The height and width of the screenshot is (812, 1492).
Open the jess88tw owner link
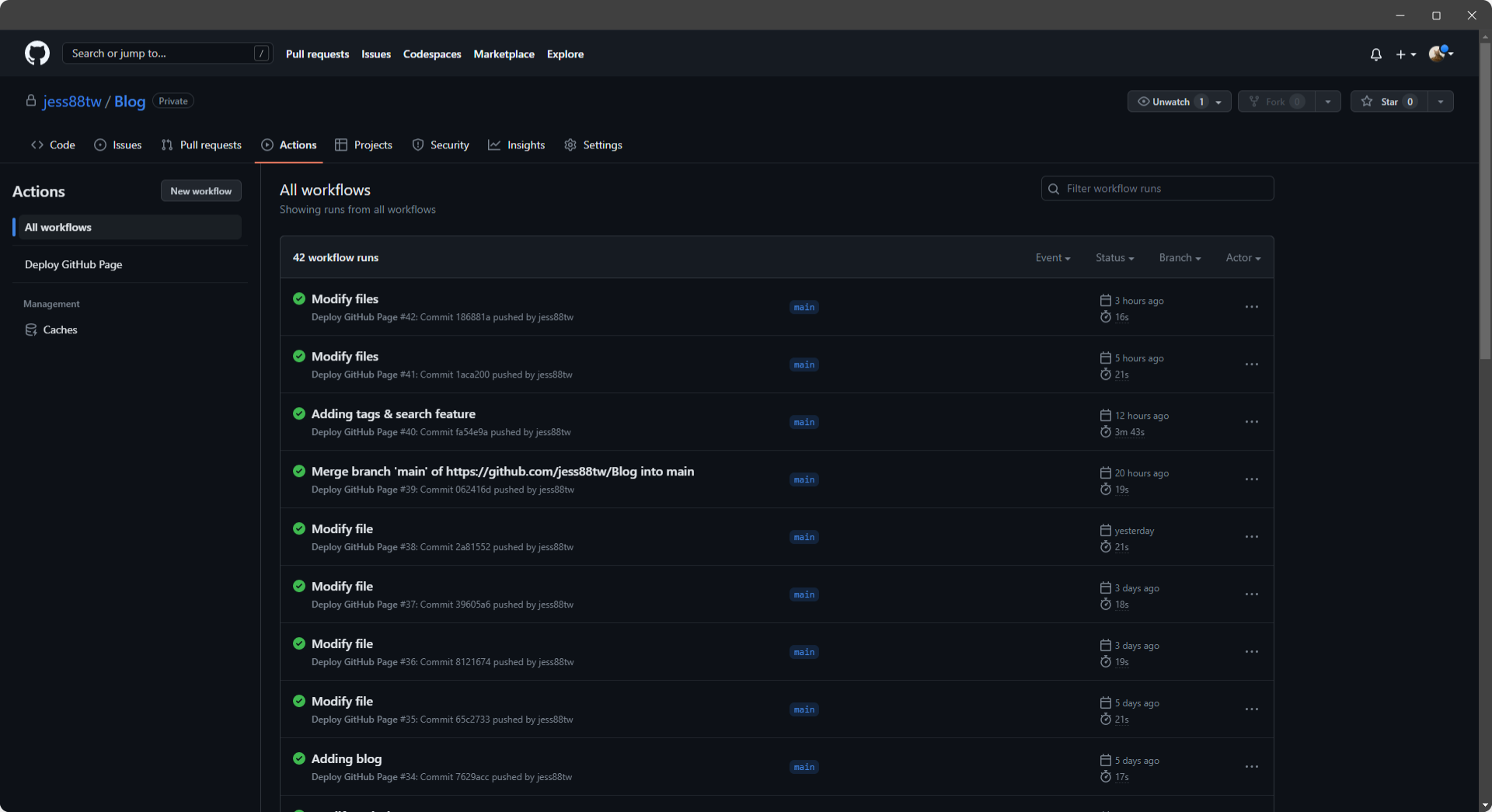tap(72, 102)
